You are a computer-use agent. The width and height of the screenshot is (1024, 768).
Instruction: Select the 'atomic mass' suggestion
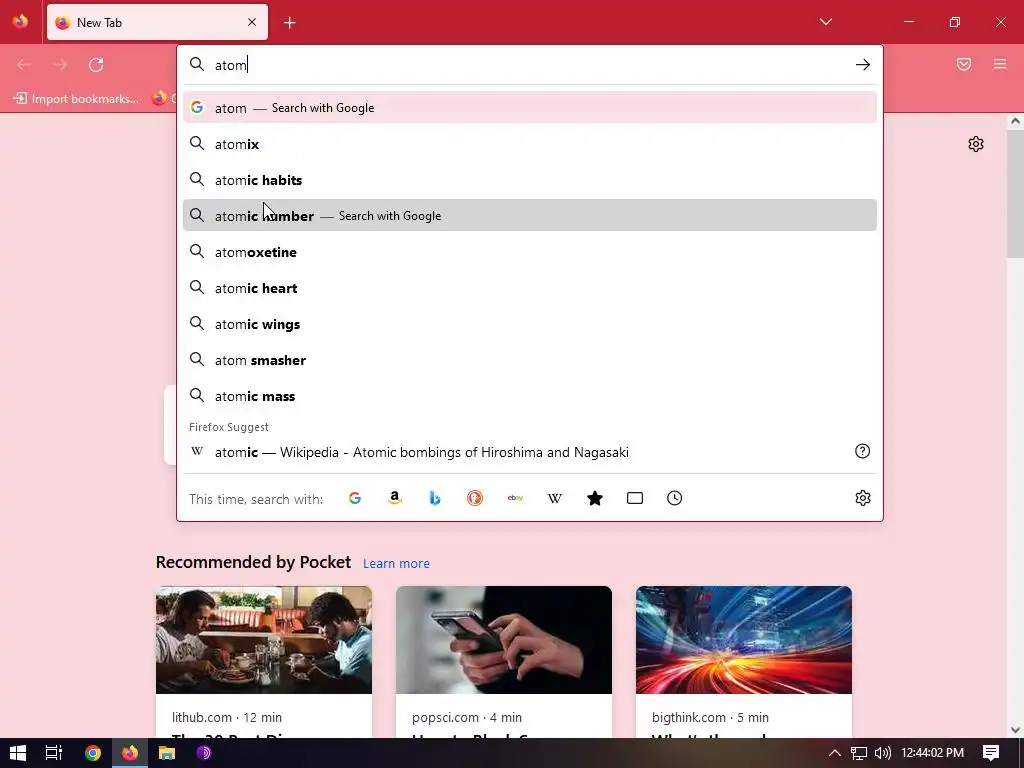pyautogui.click(x=530, y=396)
